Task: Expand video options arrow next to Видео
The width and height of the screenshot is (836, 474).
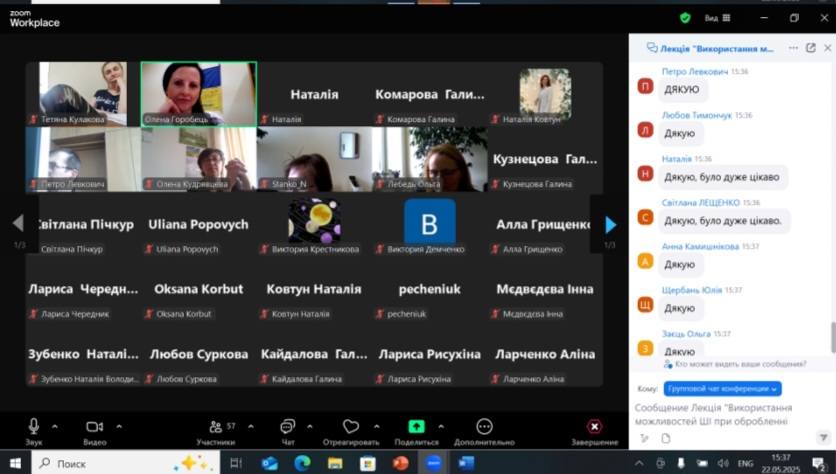Action: pos(118,426)
